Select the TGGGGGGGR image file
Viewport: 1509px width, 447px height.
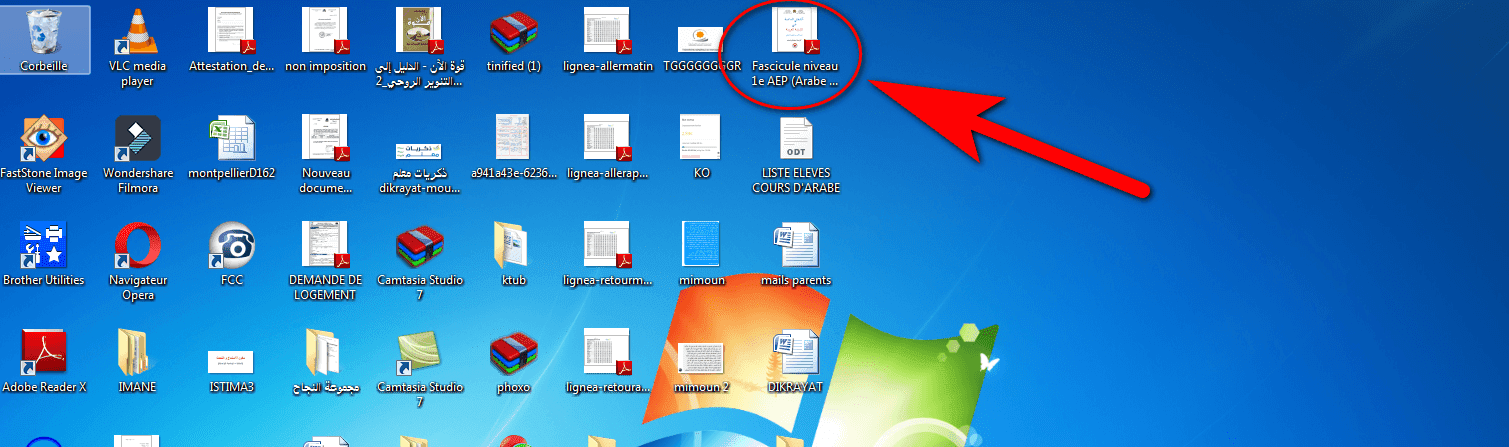[701, 47]
